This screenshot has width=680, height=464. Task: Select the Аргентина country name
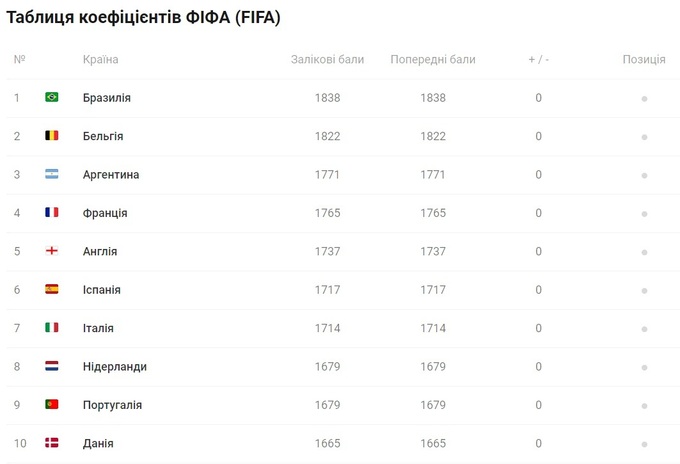tap(111, 175)
